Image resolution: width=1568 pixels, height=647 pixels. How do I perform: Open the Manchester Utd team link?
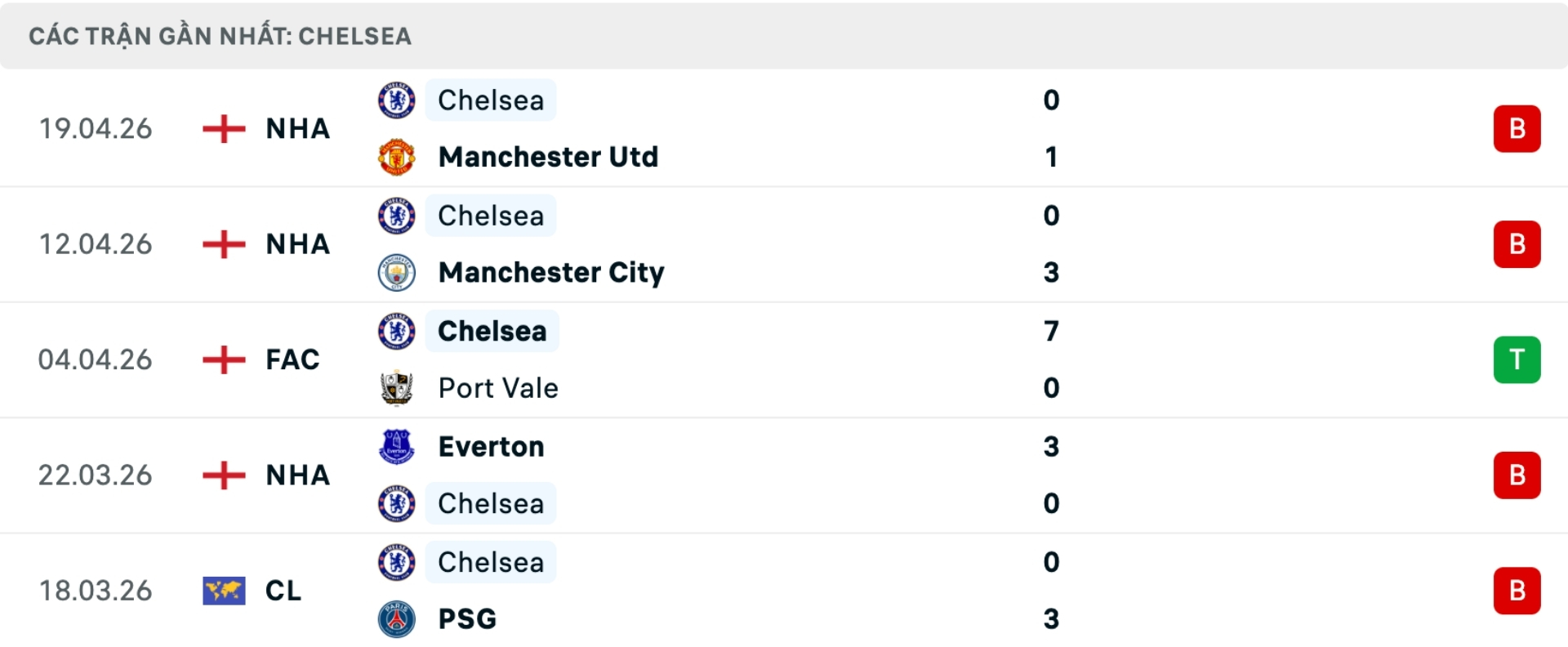(548, 157)
